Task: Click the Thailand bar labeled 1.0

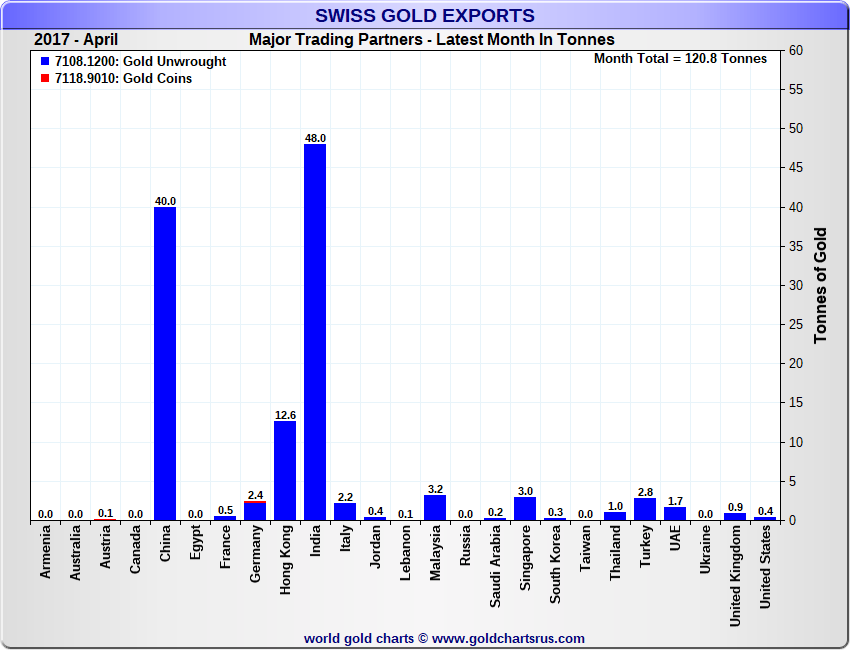Action: (x=615, y=516)
